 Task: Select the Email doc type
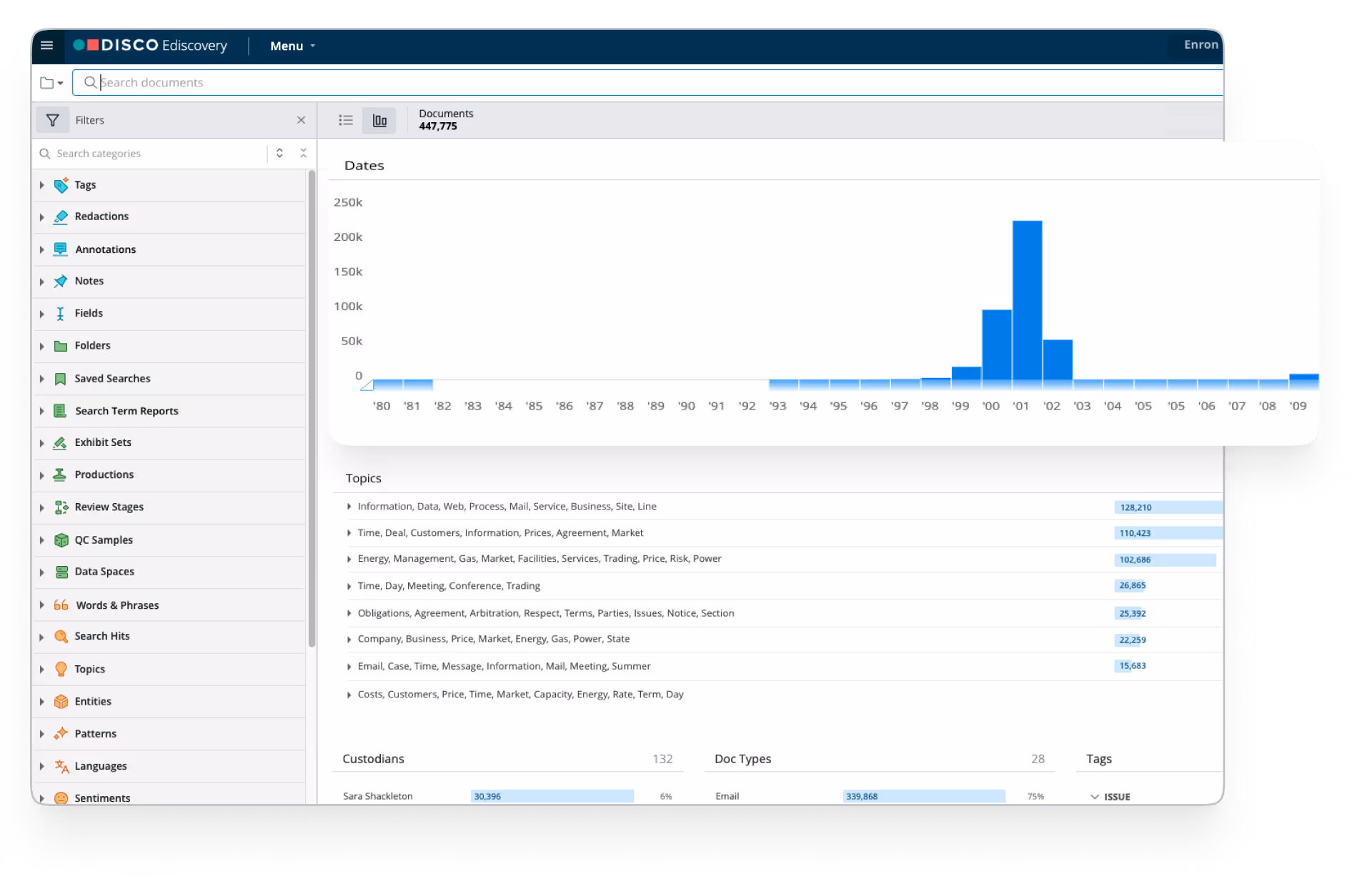727,796
